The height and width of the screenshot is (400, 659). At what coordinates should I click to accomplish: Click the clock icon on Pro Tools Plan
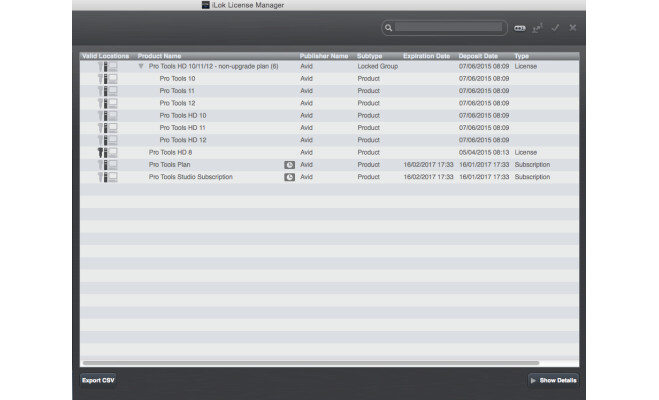[289, 165]
